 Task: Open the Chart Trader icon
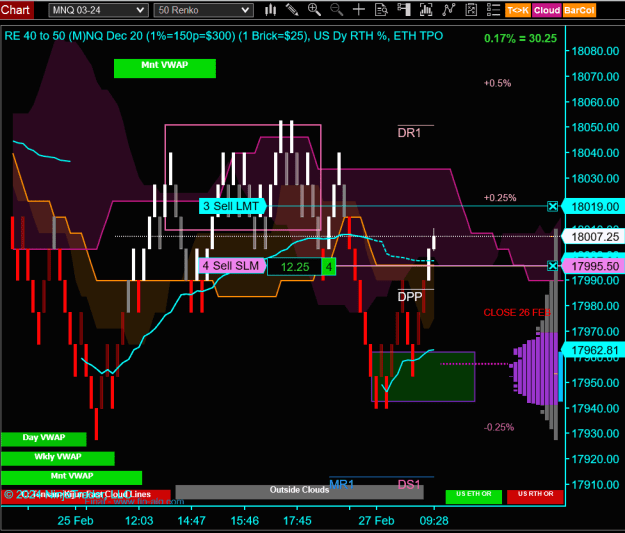[x=404, y=10]
